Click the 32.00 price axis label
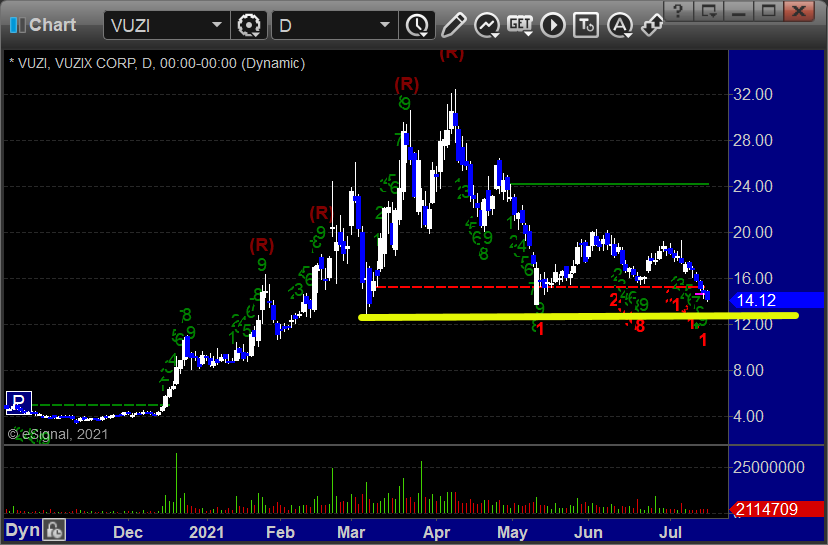The width and height of the screenshot is (828, 545). tap(752, 95)
